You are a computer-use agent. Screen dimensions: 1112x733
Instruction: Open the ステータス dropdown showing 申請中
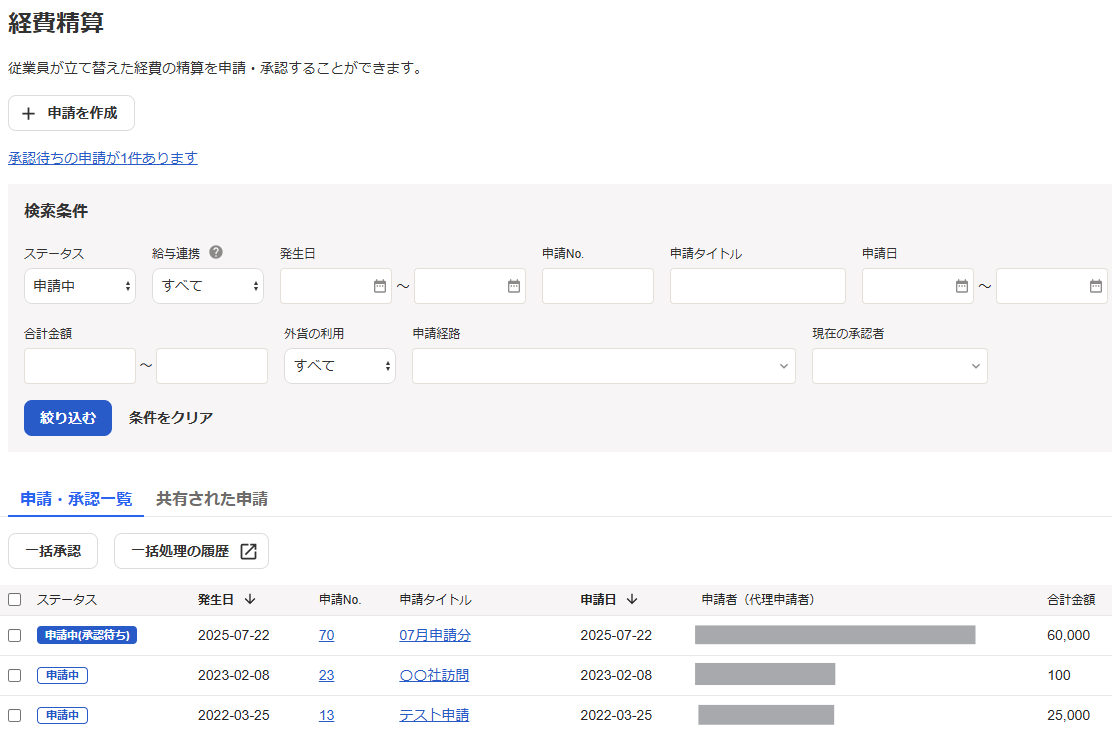(80, 286)
